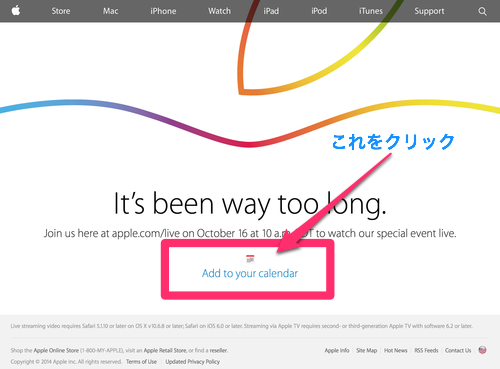
Task: Open the search magnifier icon
Action: coord(482,11)
